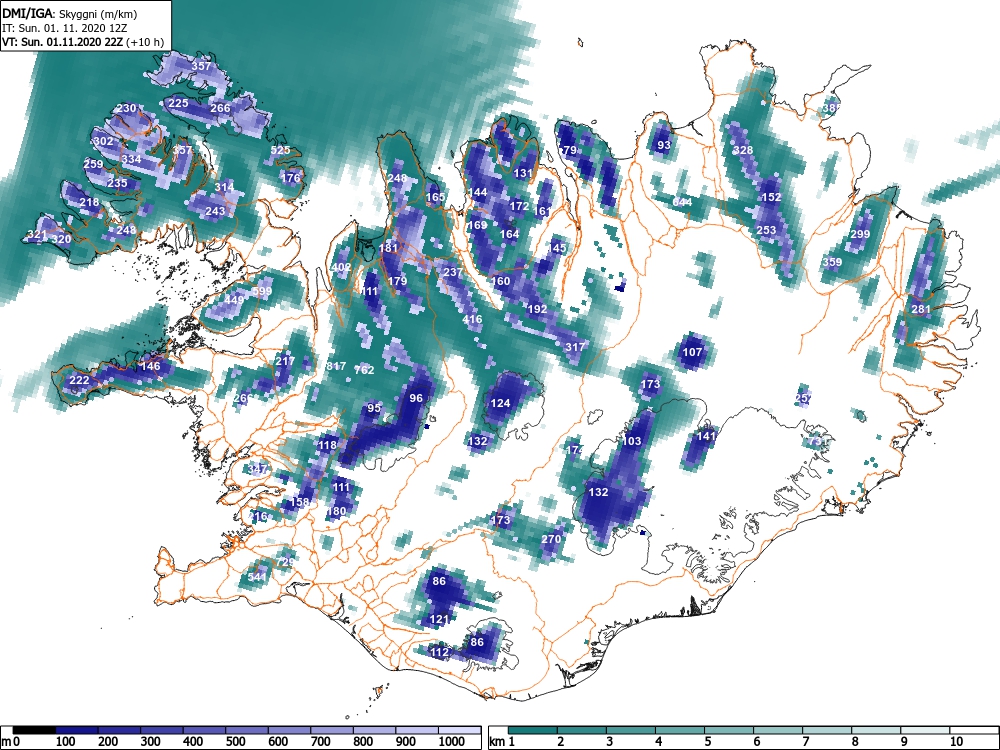The height and width of the screenshot is (750, 1000).
Task: Click the 'VT: Sun. 01.11.2020 22Z' valid time line
Action: pos(64,43)
